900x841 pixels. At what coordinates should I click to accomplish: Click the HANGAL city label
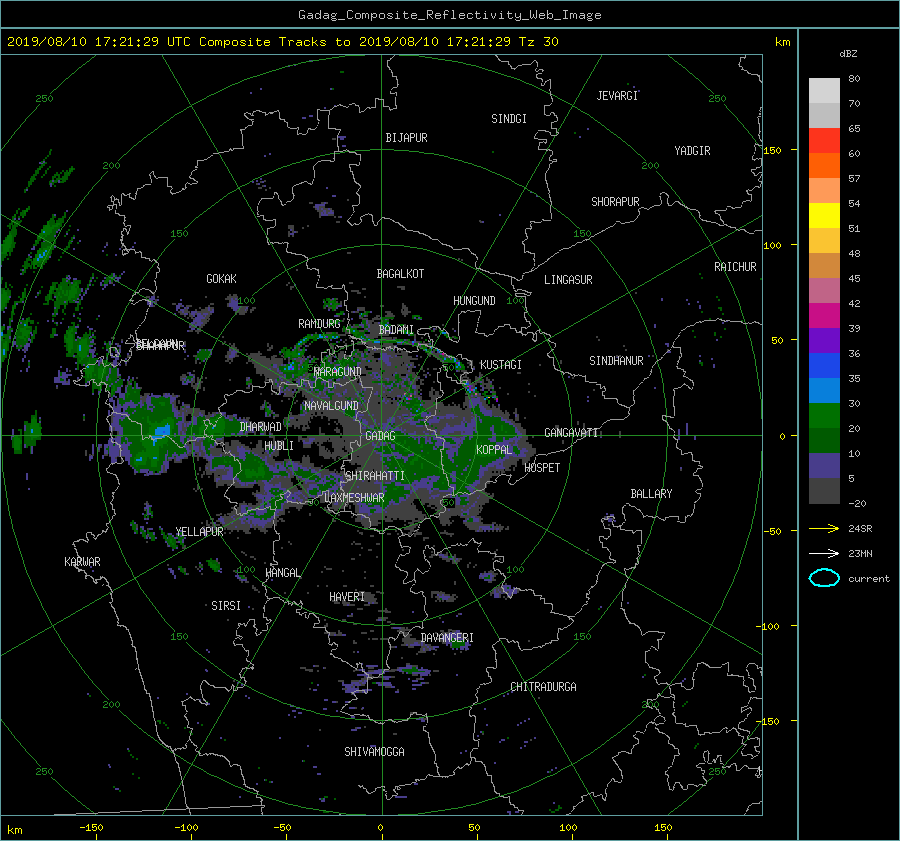282,573
